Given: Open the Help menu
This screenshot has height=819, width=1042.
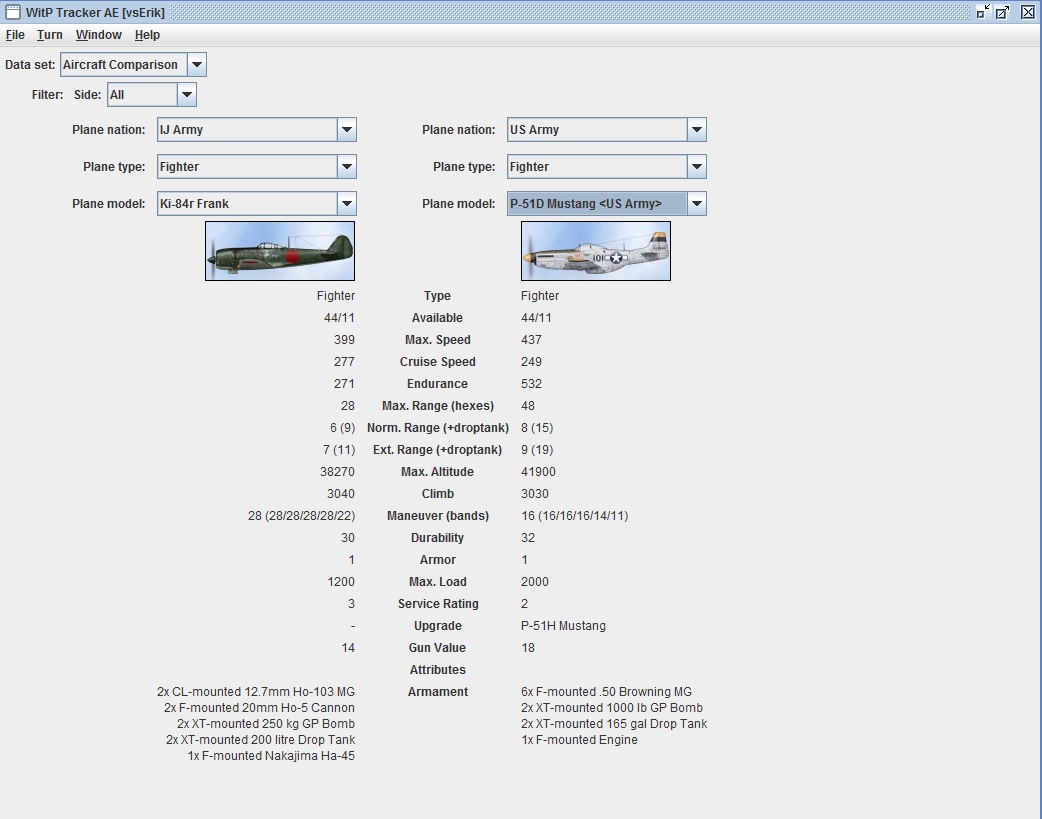Looking at the screenshot, I should [147, 35].
